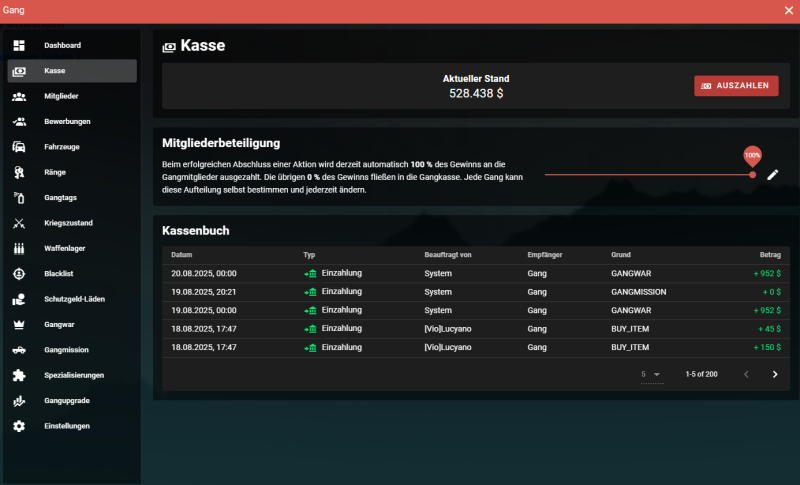This screenshot has height=485, width=800.
Task: Click the Schutzgeld-Läden hand icon
Action: tap(19, 299)
